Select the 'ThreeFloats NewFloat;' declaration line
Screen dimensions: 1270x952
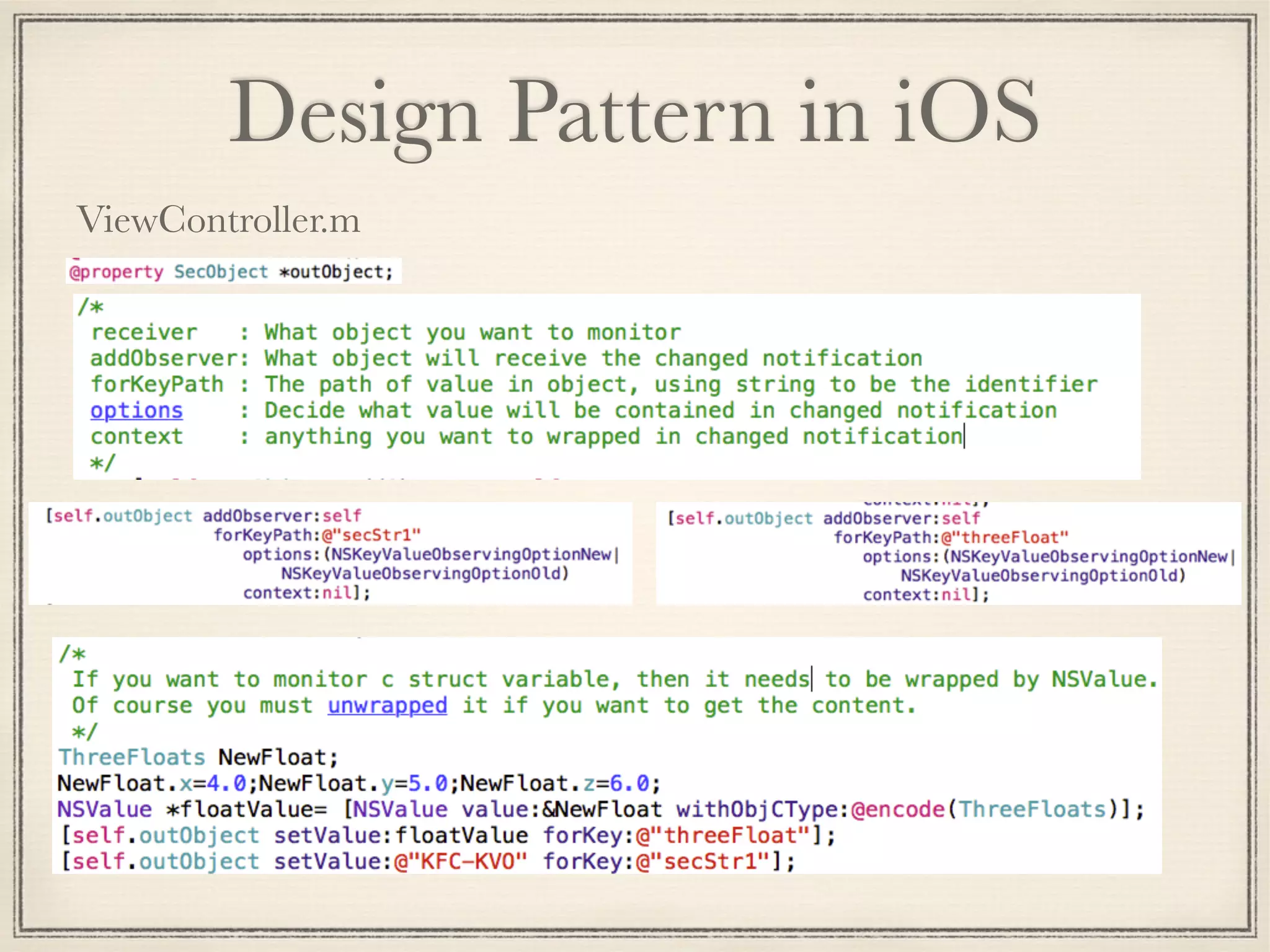(x=198, y=757)
